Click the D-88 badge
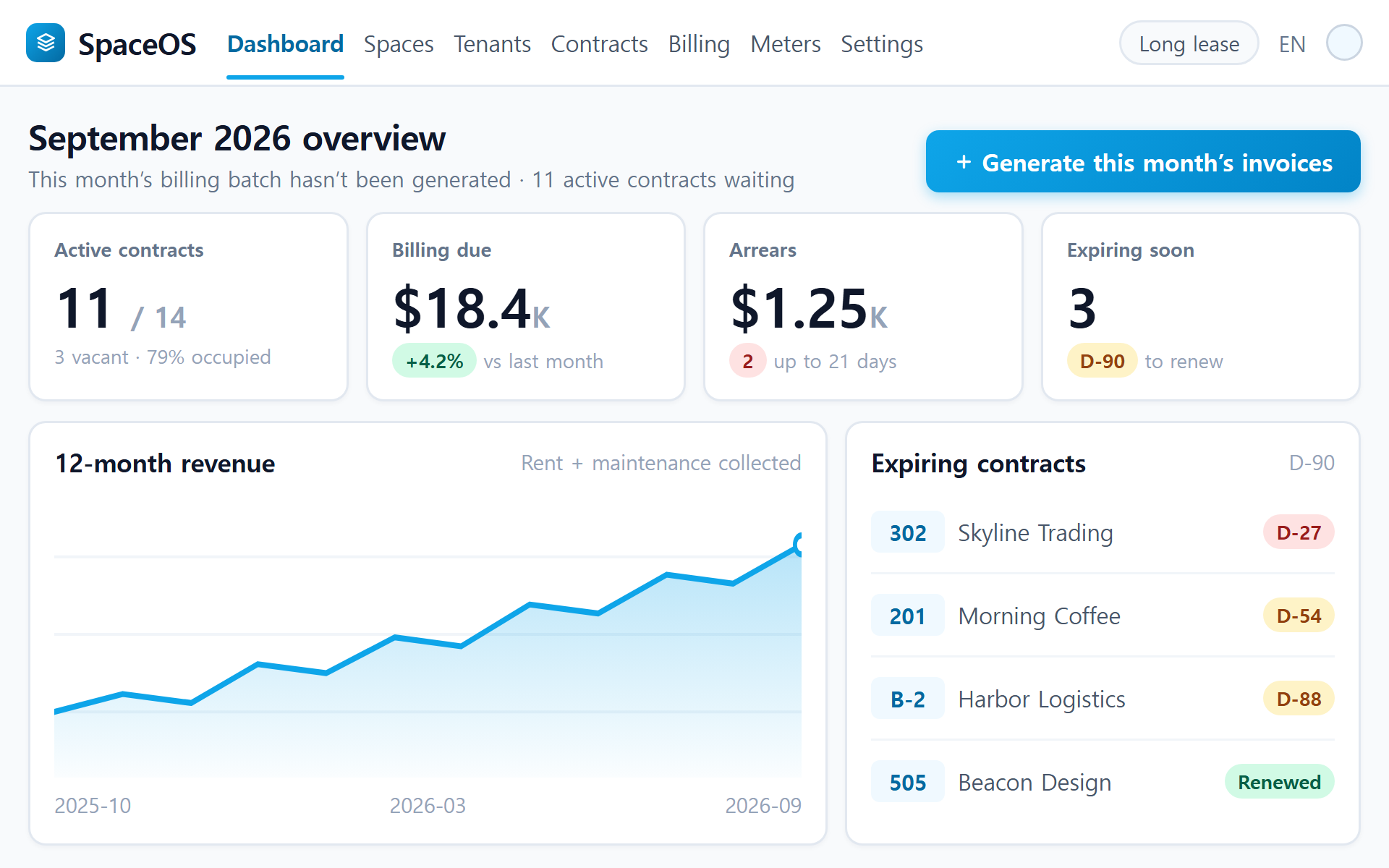The height and width of the screenshot is (868, 1389). coord(1299,699)
